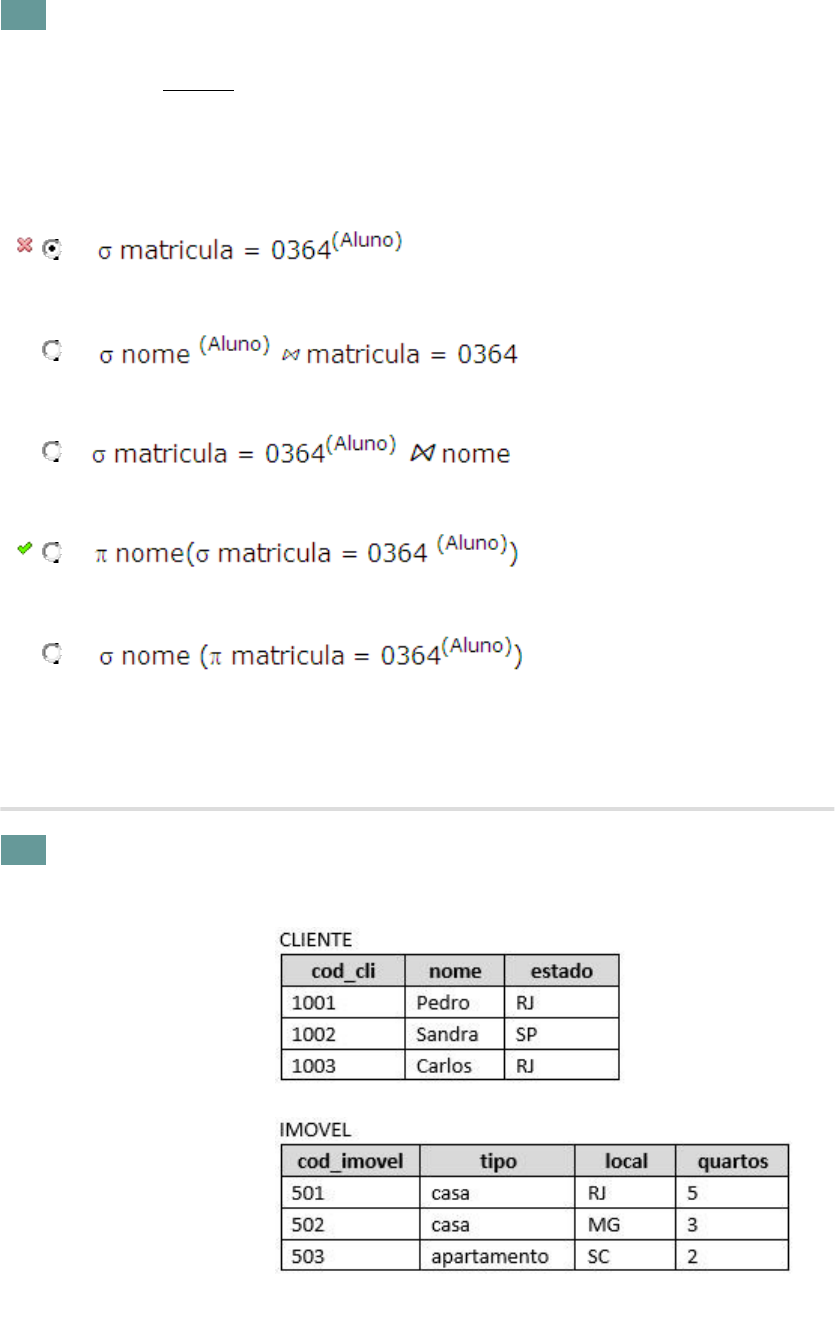Click the cod_cli column header
Image resolution: width=835 pixels, height=1323 pixels.
tap(343, 971)
